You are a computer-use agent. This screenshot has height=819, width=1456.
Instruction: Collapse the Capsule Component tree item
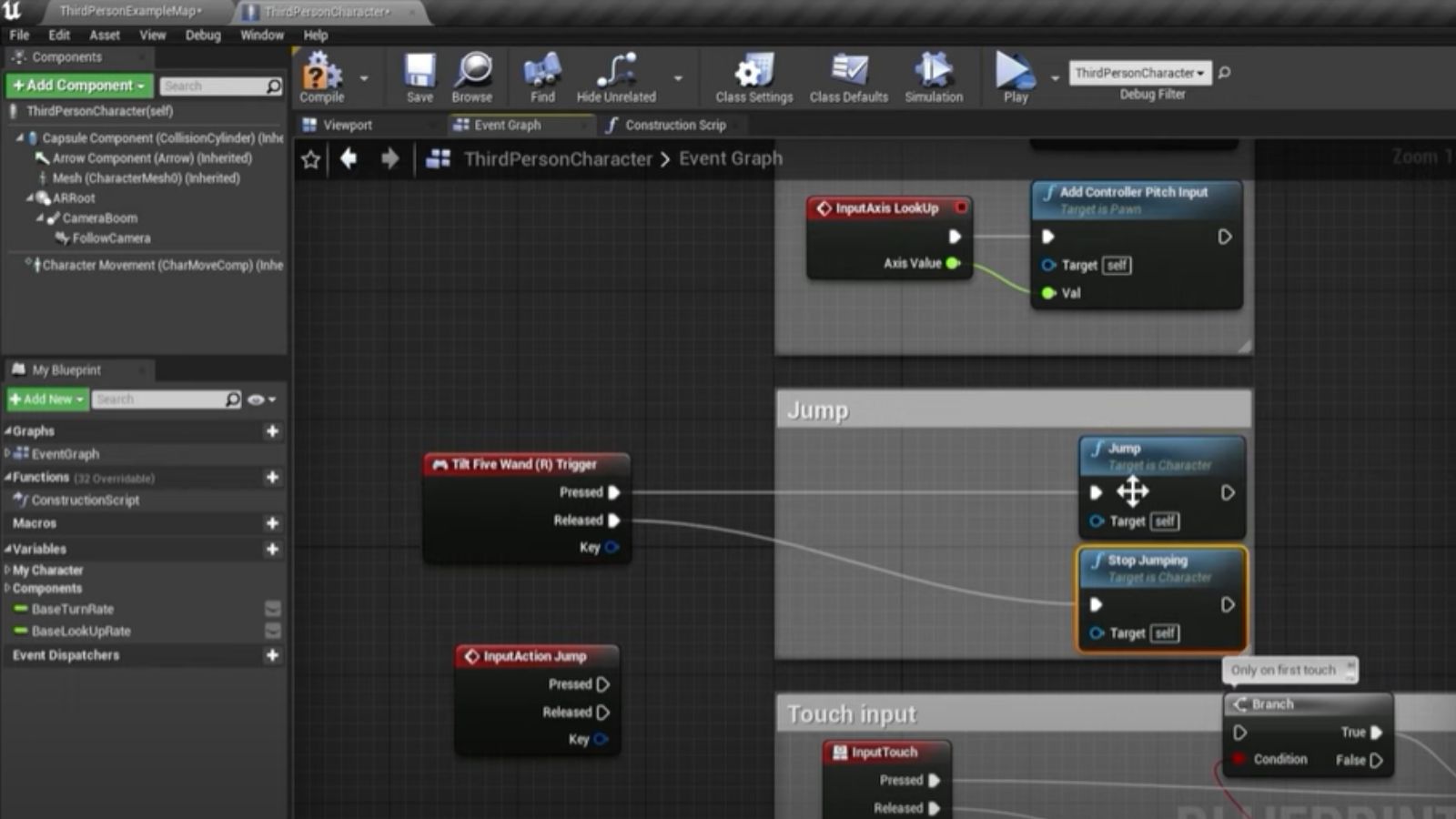(20, 137)
